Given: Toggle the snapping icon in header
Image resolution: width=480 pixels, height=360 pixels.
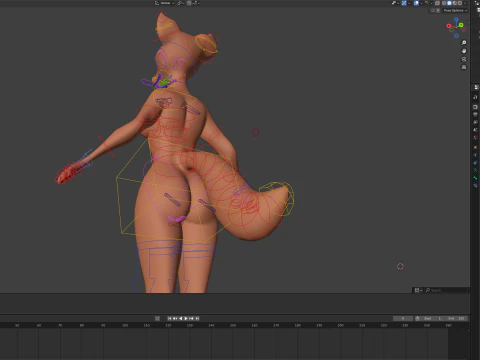Looking at the screenshot, I should (189, 3).
